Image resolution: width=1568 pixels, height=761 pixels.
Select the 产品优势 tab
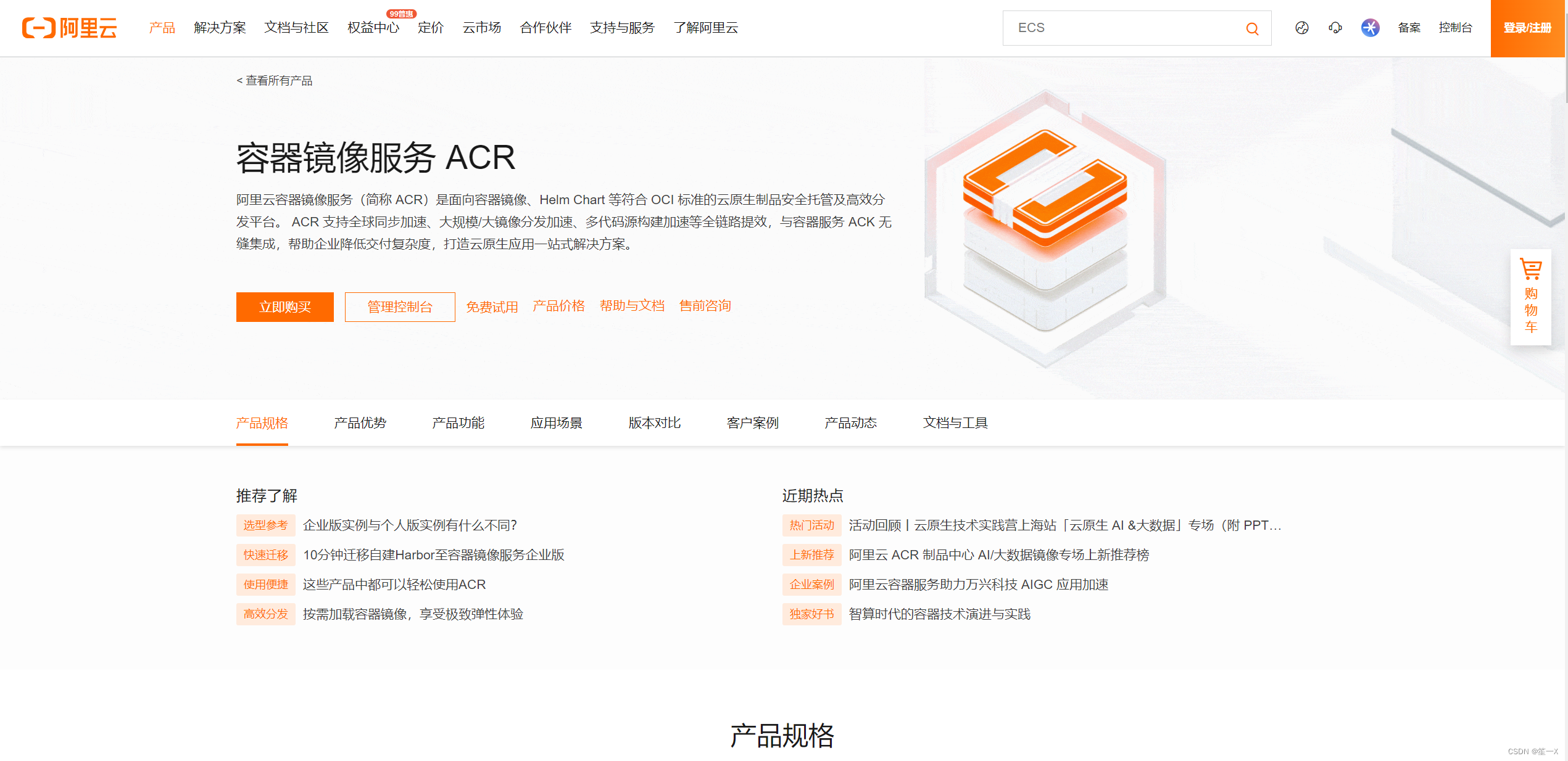click(360, 423)
